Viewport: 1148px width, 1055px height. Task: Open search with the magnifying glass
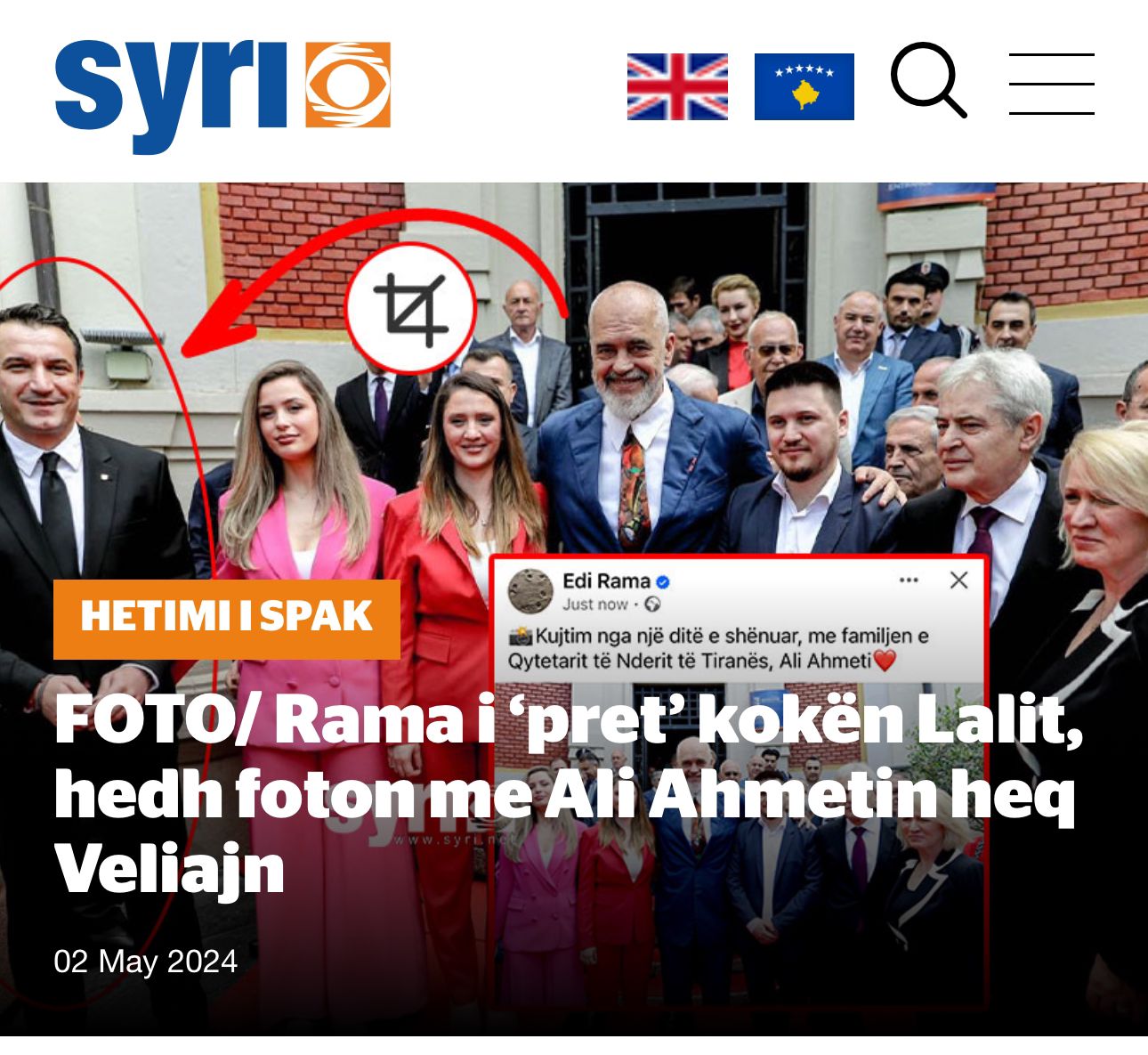tap(928, 80)
